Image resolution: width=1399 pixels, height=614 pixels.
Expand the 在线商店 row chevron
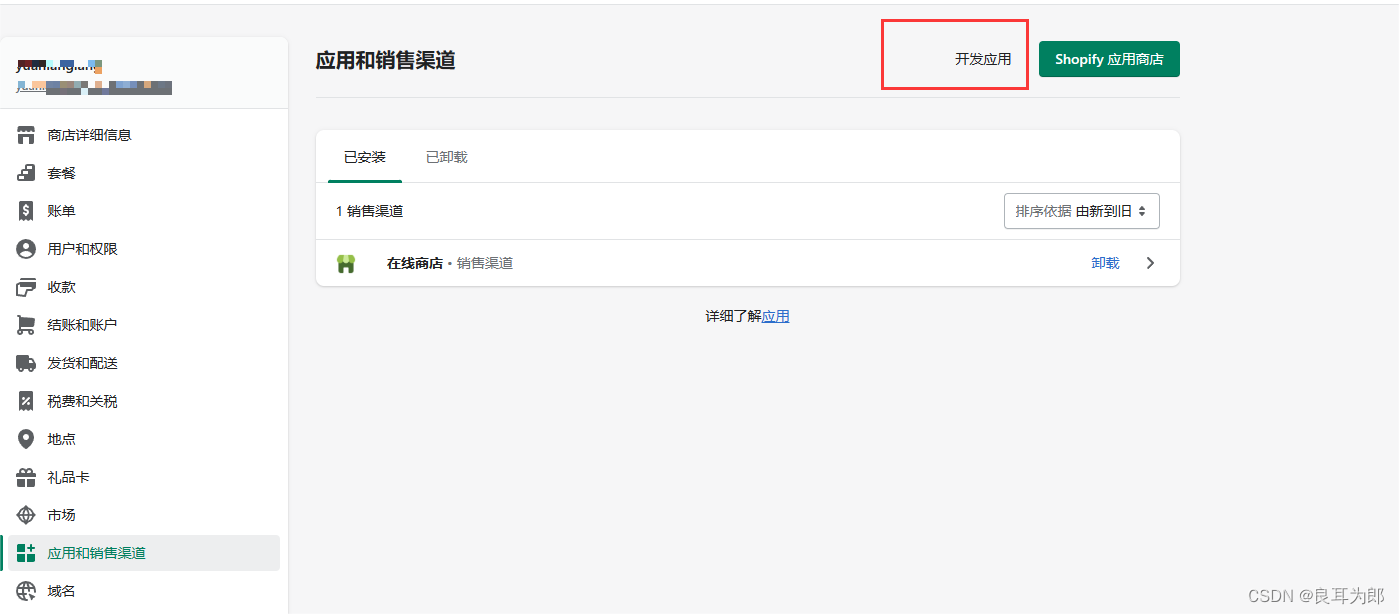[x=1150, y=263]
